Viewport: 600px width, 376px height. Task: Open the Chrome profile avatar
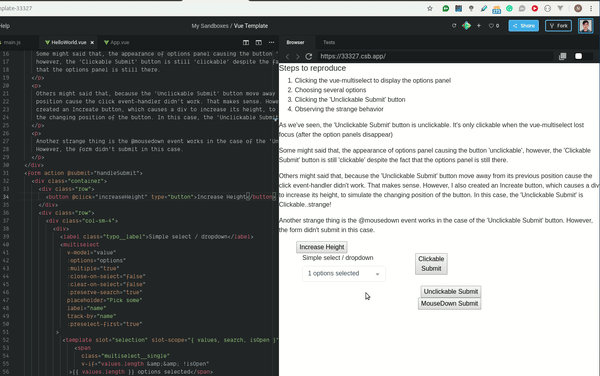pos(578,8)
